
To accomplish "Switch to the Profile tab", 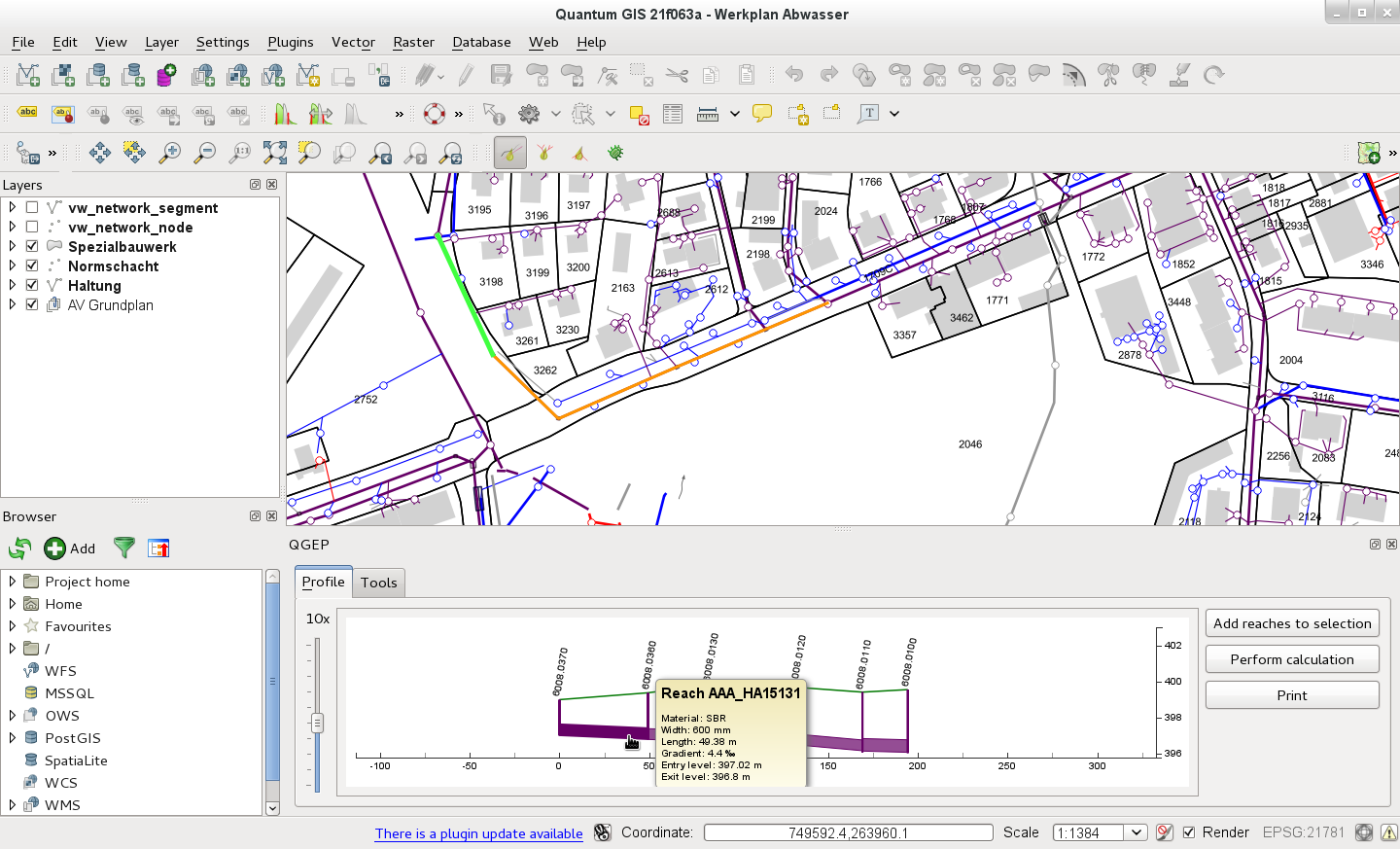I will click(323, 582).
